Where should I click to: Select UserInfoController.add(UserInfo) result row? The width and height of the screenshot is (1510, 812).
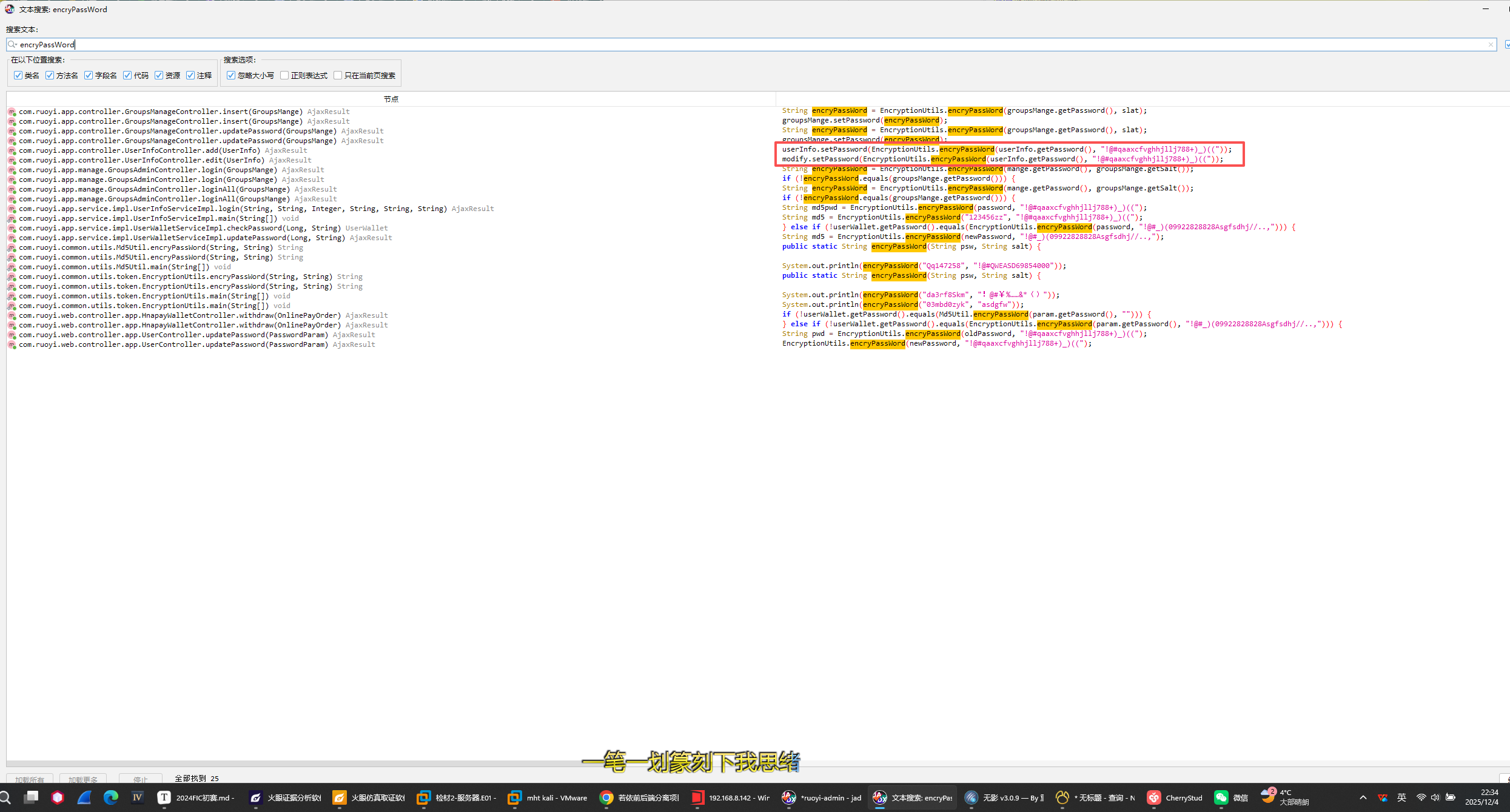point(139,150)
